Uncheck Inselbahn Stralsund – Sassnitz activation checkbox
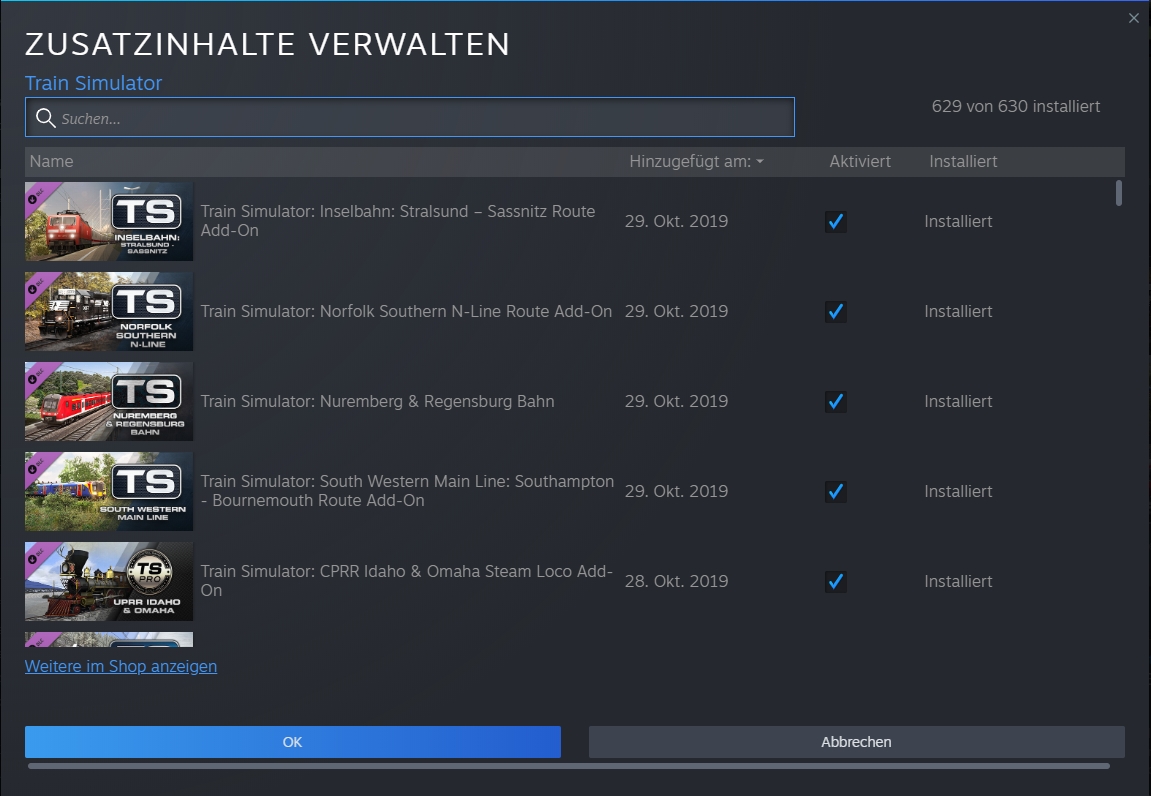Screen dimensions: 1151x796 pos(835,221)
